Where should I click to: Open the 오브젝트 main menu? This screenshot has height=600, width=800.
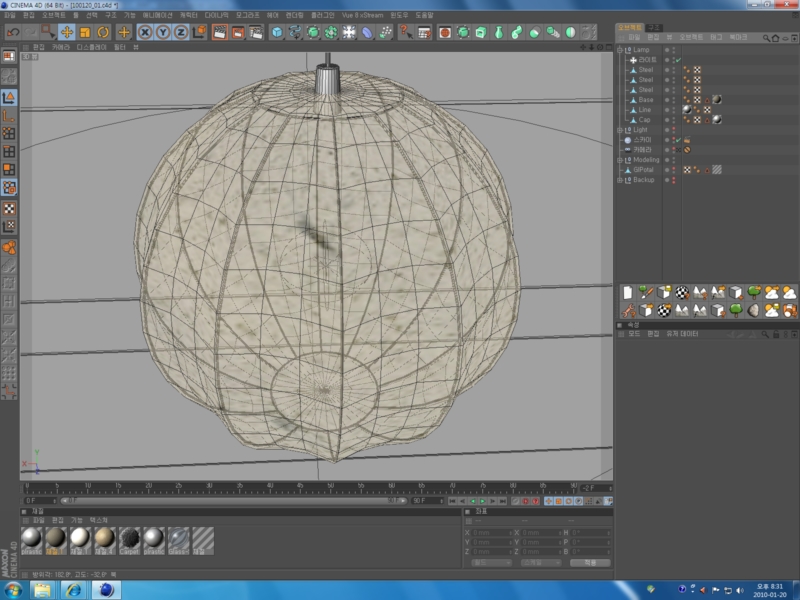tap(54, 15)
